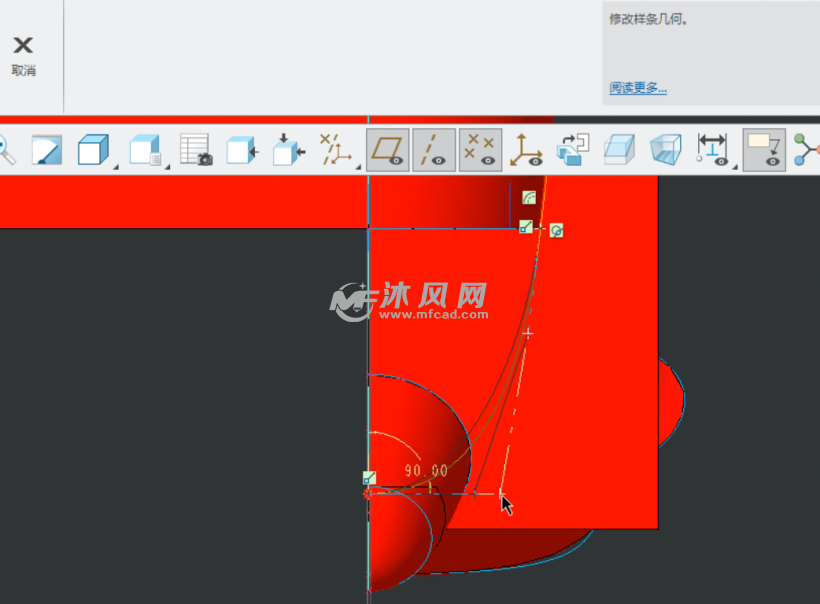Expand the Datum Display Filters dropdown arrow
820x604 pixels.
358,167
